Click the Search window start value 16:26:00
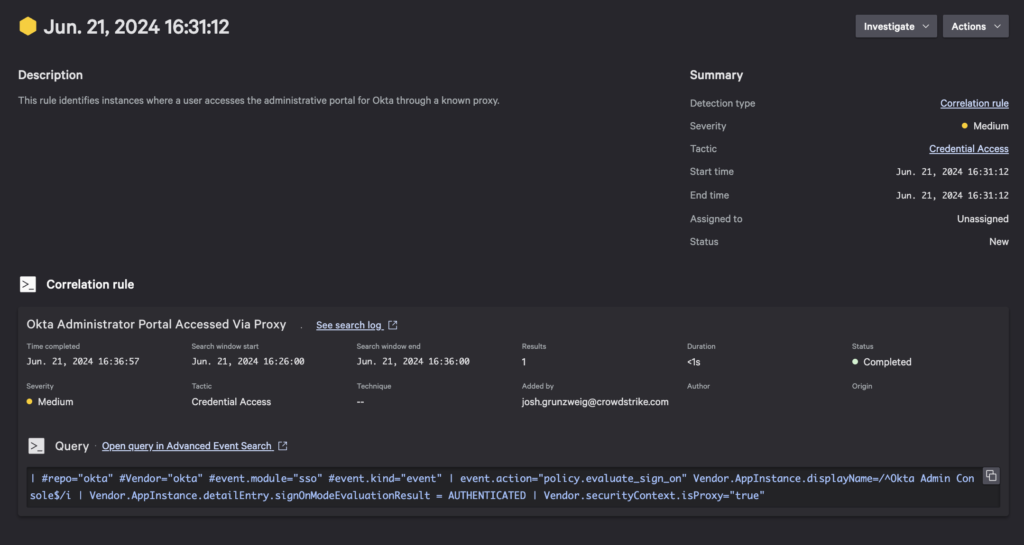 point(248,361)
